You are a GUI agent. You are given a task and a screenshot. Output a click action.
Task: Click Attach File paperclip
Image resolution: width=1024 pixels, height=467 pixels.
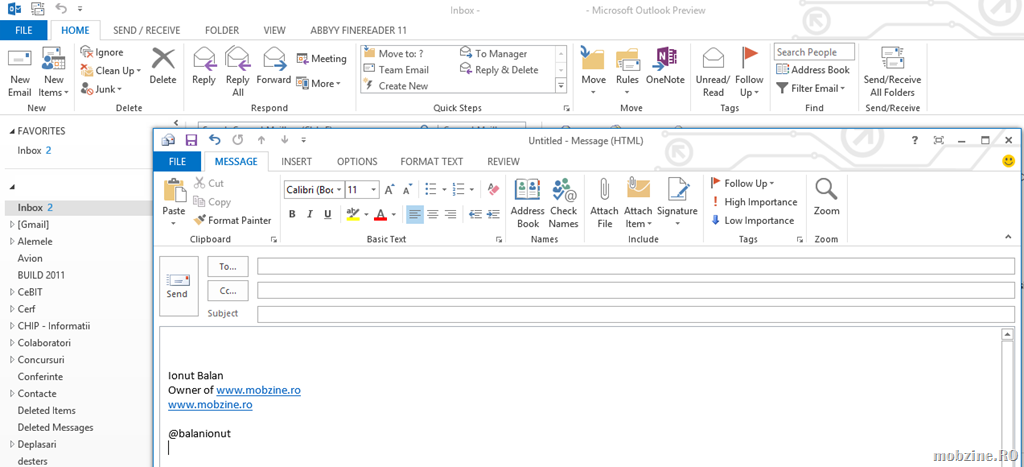click(604, 203)
